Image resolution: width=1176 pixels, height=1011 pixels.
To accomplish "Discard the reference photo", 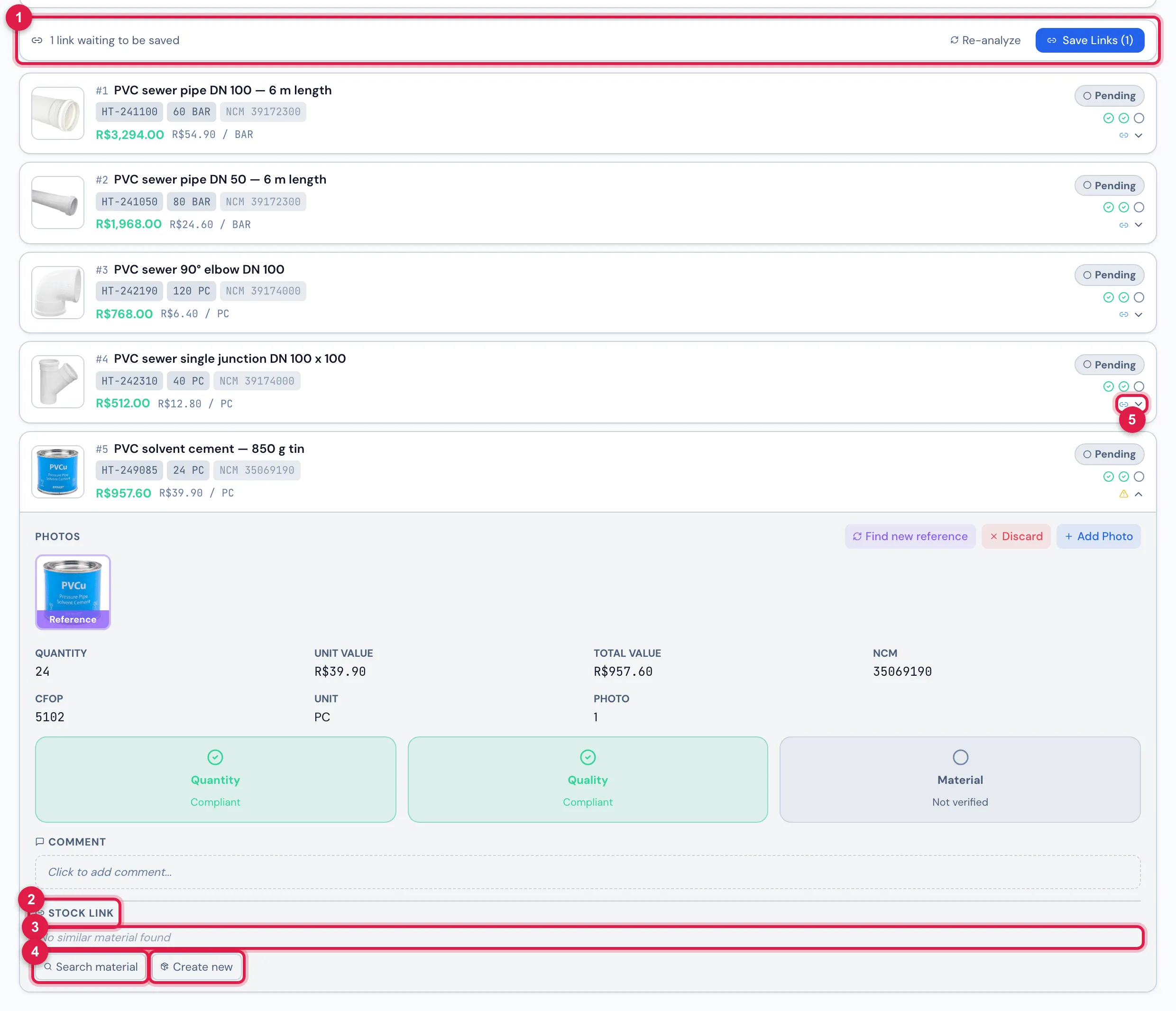I will 1016,536.
